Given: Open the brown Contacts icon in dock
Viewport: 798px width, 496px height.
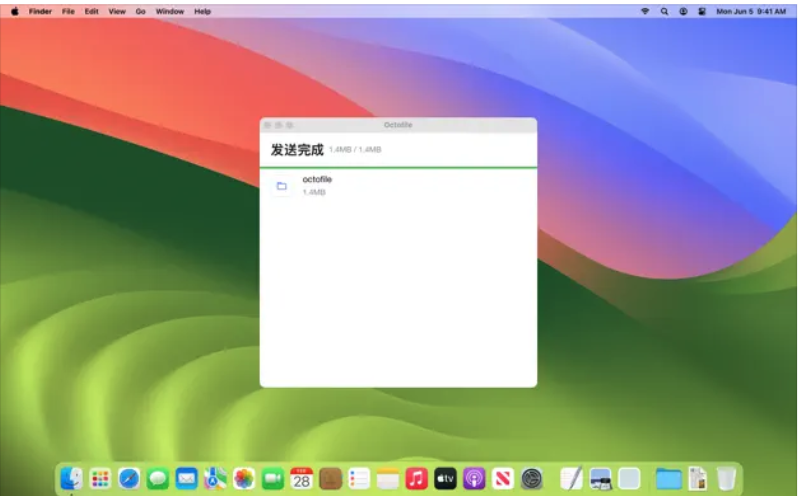Looking at the screenshot, I should [330, 478].
